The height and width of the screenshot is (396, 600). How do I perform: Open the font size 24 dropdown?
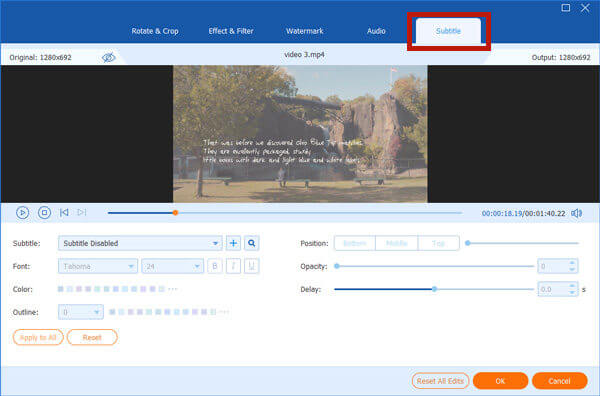tap(172, 266)
